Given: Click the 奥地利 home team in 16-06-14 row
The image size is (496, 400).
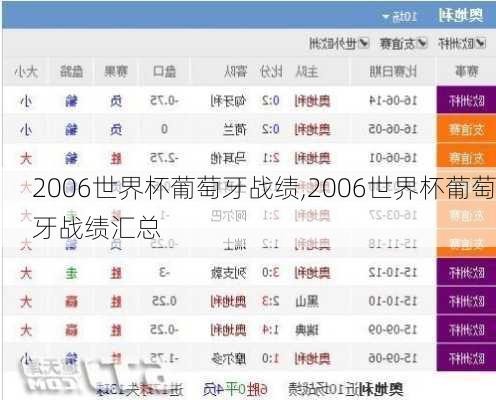Looking at the screenshot, I should point(312,100).
